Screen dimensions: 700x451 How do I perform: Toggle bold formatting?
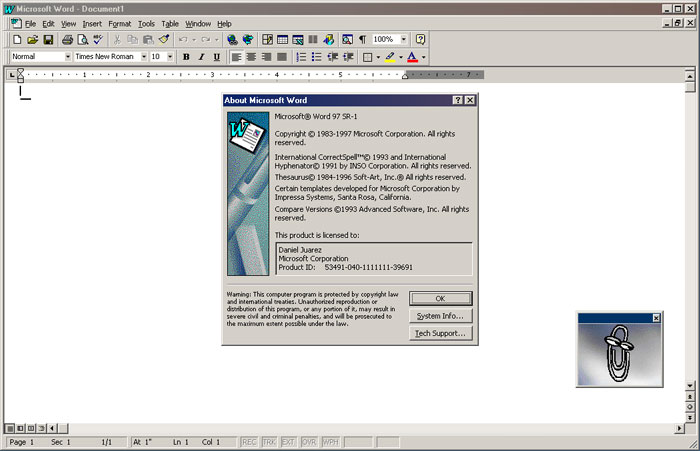coord(186,57)
